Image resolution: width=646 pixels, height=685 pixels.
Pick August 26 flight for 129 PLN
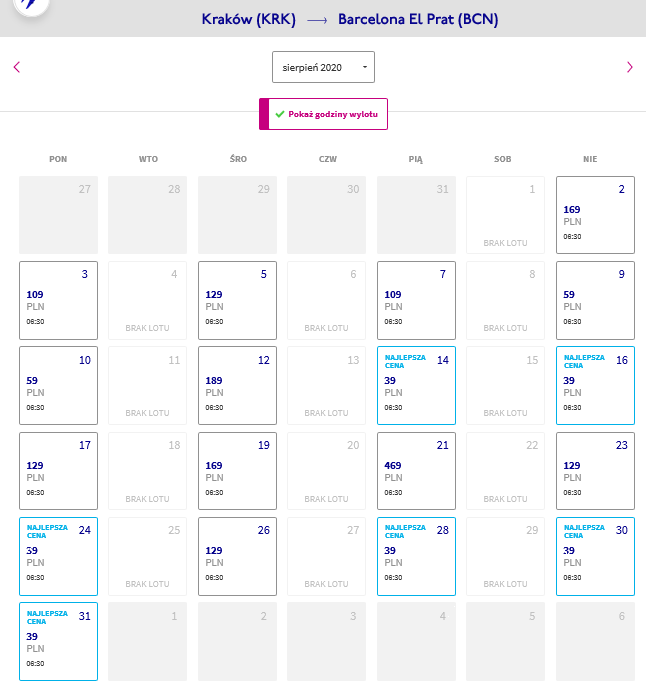click(x=237, y=557)
